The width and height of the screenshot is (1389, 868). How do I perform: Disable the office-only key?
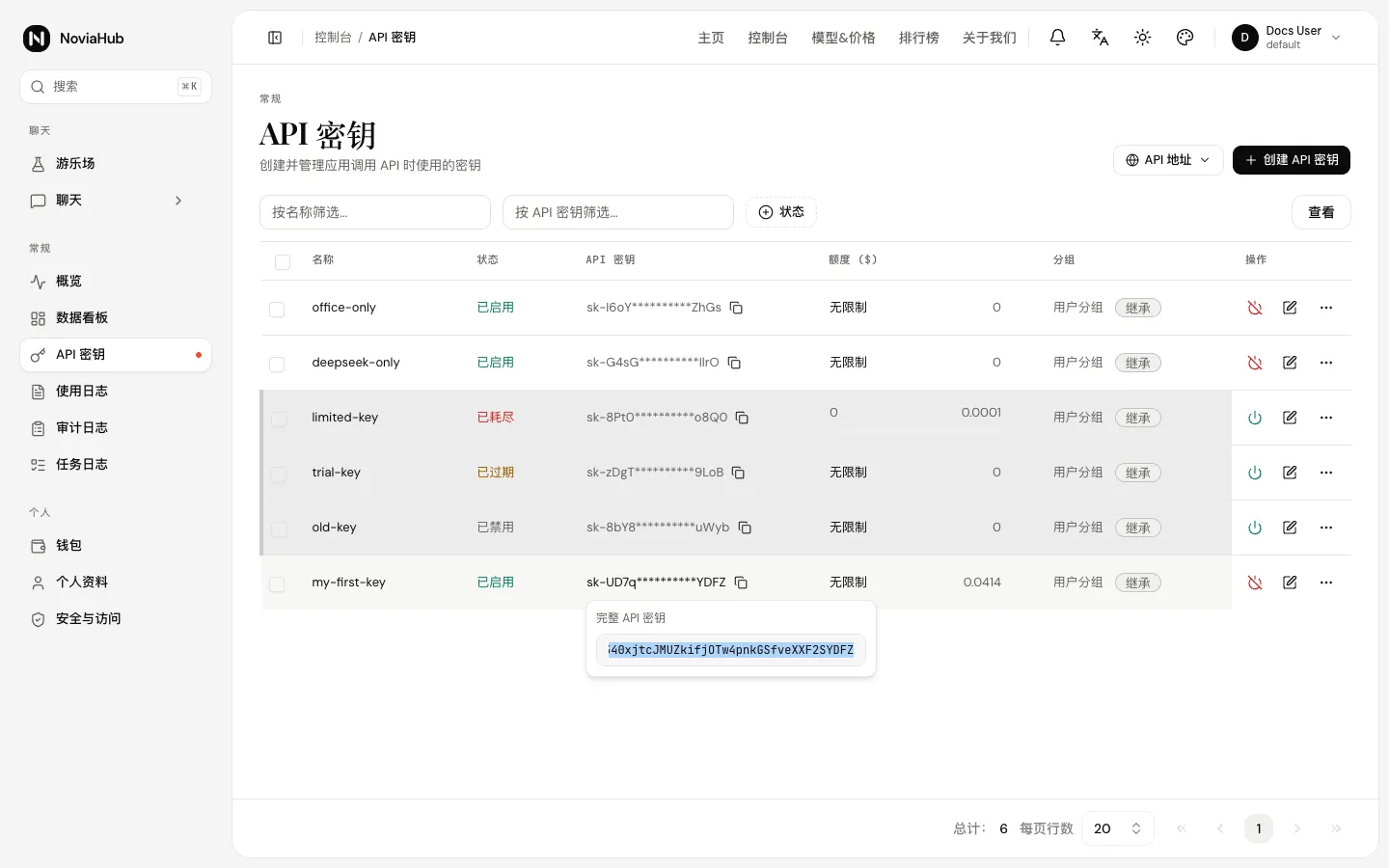tap(1255, 308)
